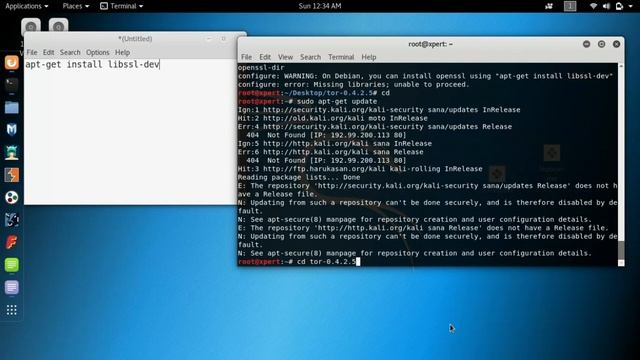Open the text editor File menu
The image size is (640, 360).
(x=32, y=52)
